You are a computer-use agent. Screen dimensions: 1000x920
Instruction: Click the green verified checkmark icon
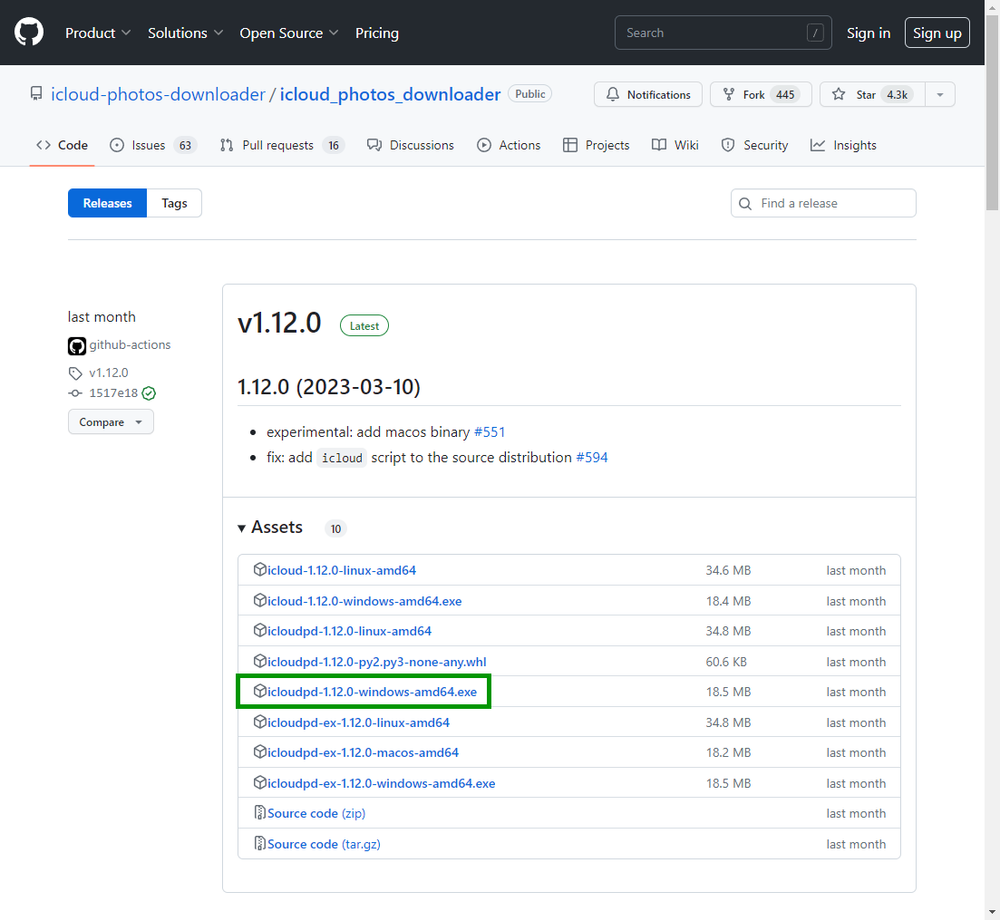(x=149, y=393)
